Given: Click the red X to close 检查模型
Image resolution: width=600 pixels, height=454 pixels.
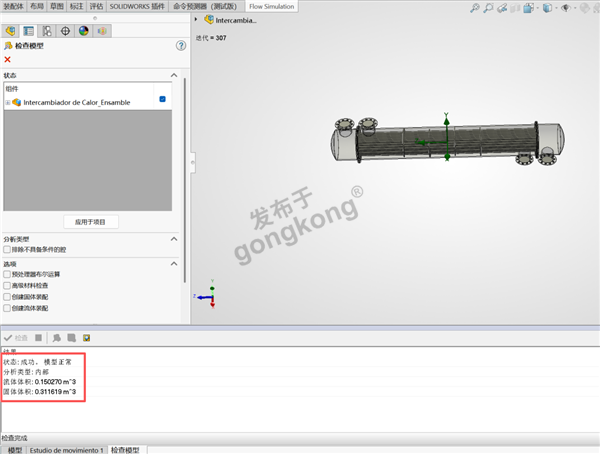Looking at the screenshot, I should tap(8, 60).
